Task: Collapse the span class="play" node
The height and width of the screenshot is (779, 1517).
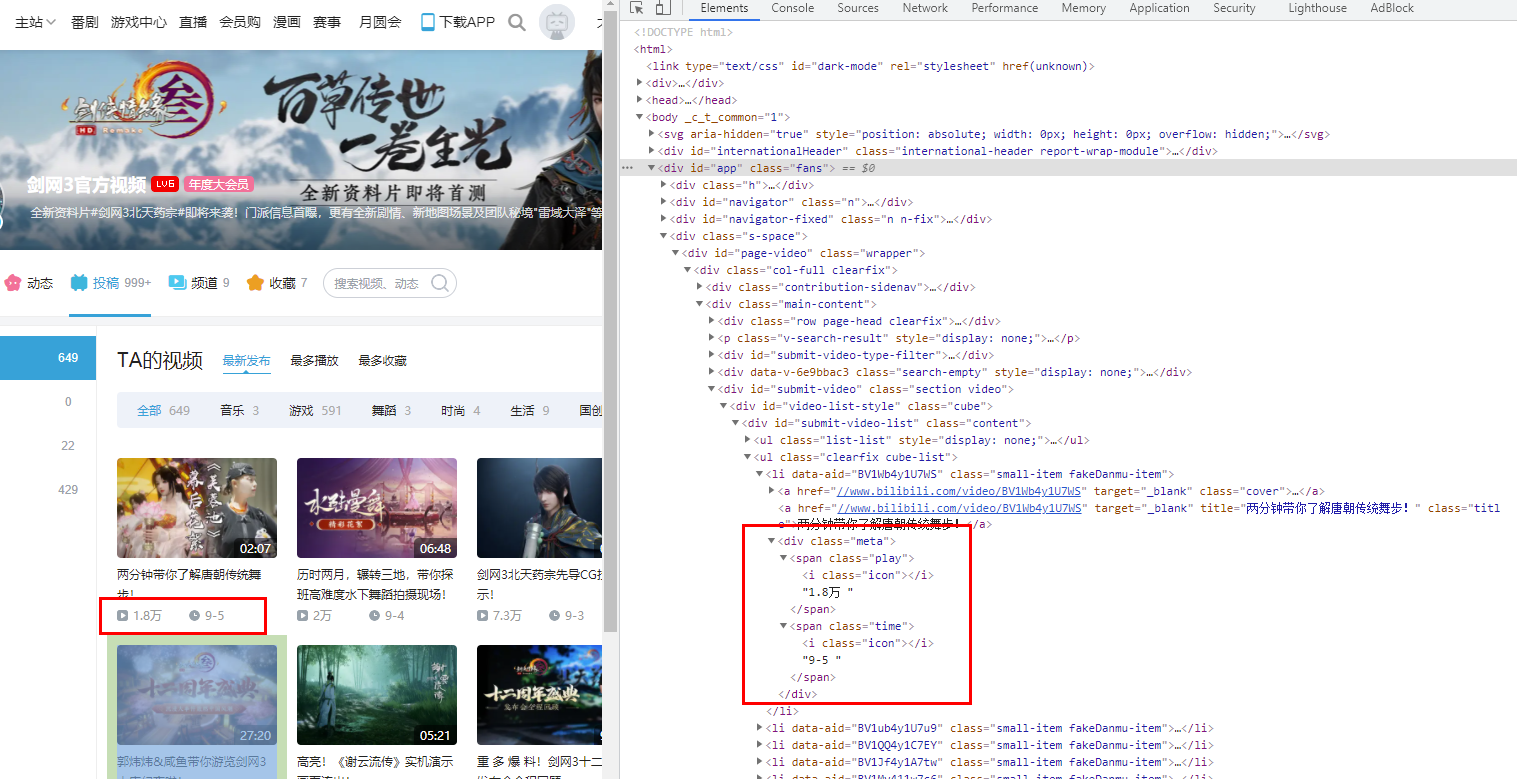Action: pyautogui.click(x=784, y=558)
